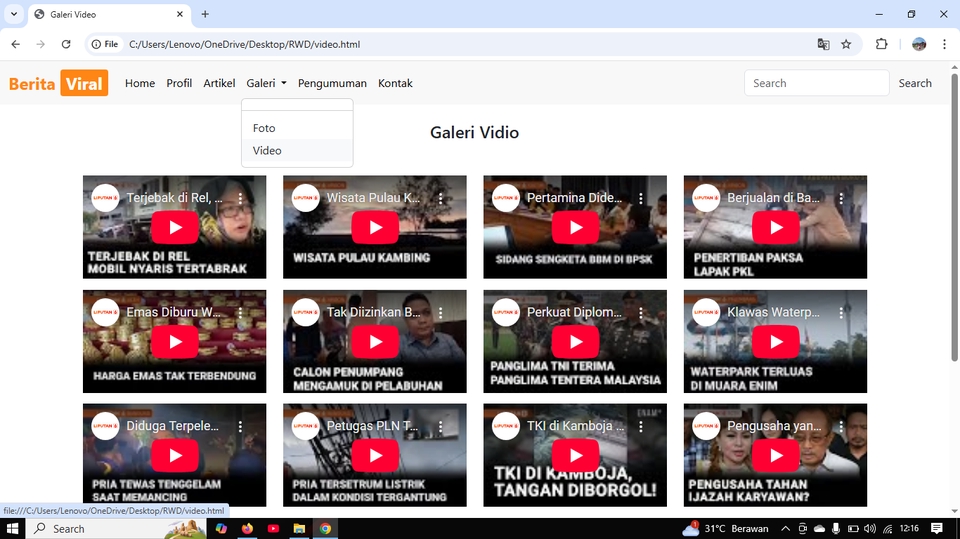The height and width of the screenshot is (539, 960).
Task: Go to the Pengumuman page
Action: pos(332,83)
